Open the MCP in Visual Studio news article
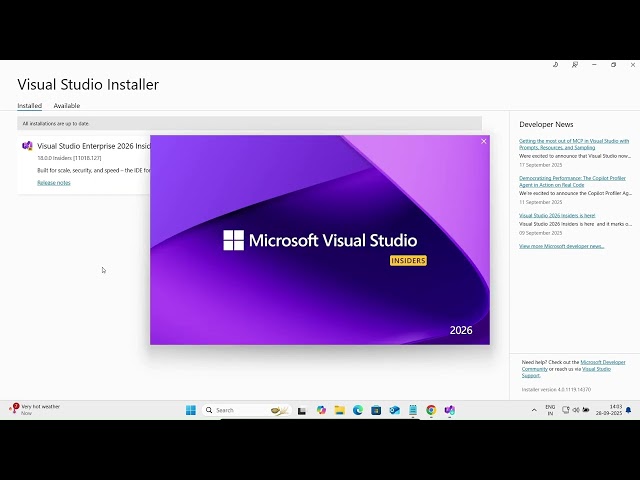 [x=574, y=144]
